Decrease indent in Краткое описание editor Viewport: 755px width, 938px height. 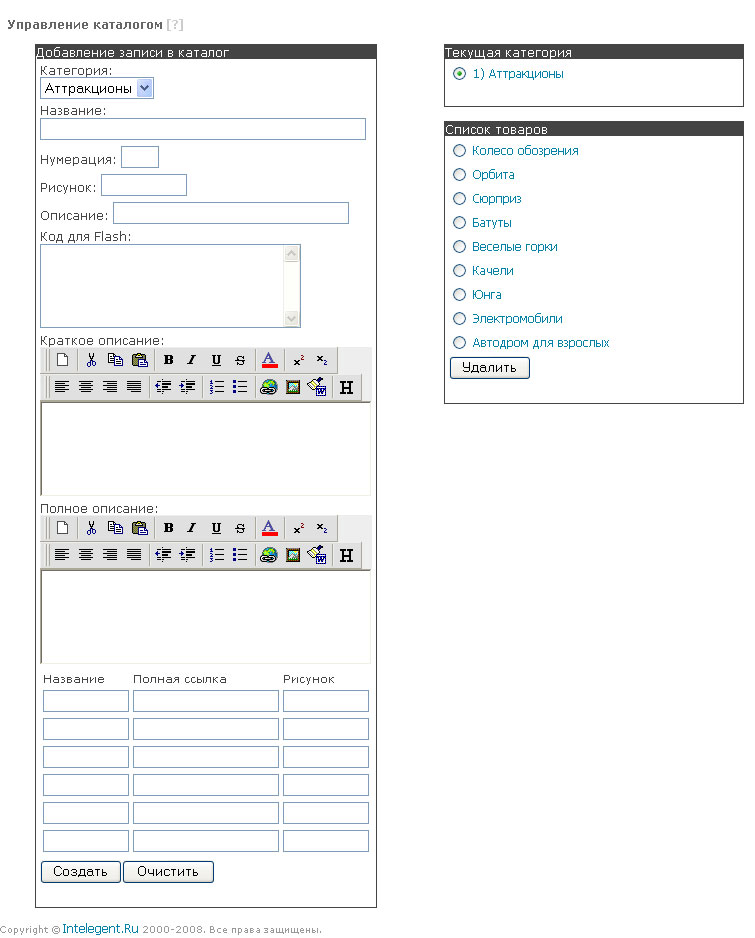tap(163, 387)
